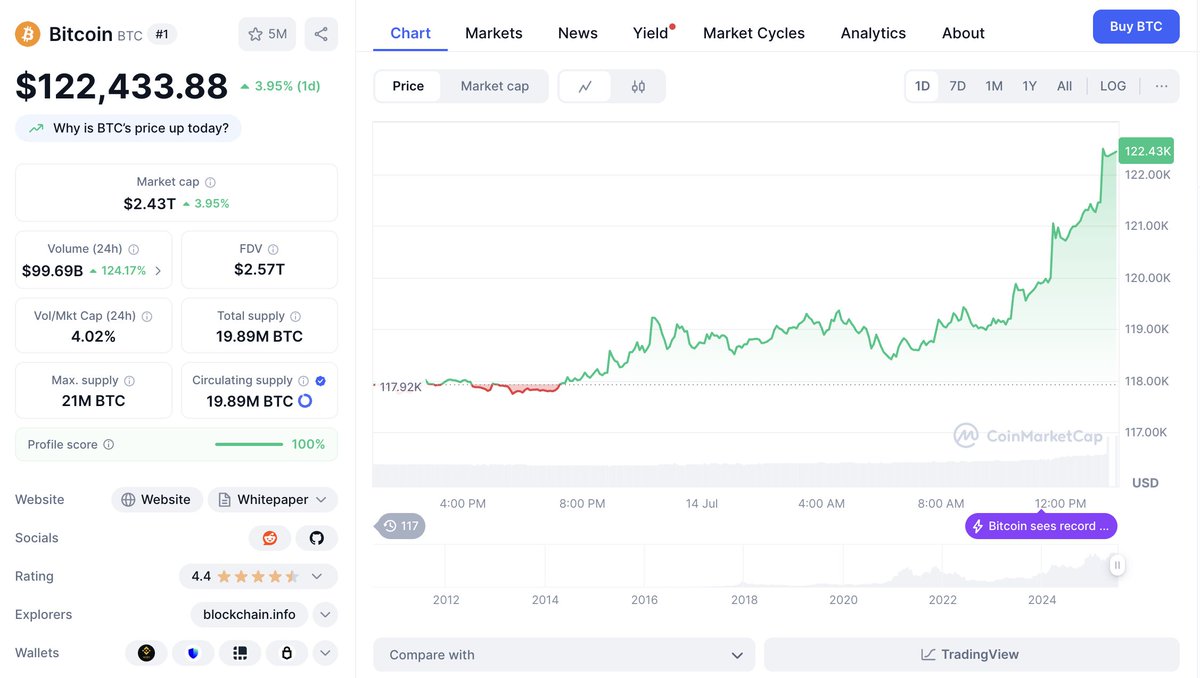Viewport: 1200px width, 678px height.
Task: Open the Reddit social link
Action: 270,538
